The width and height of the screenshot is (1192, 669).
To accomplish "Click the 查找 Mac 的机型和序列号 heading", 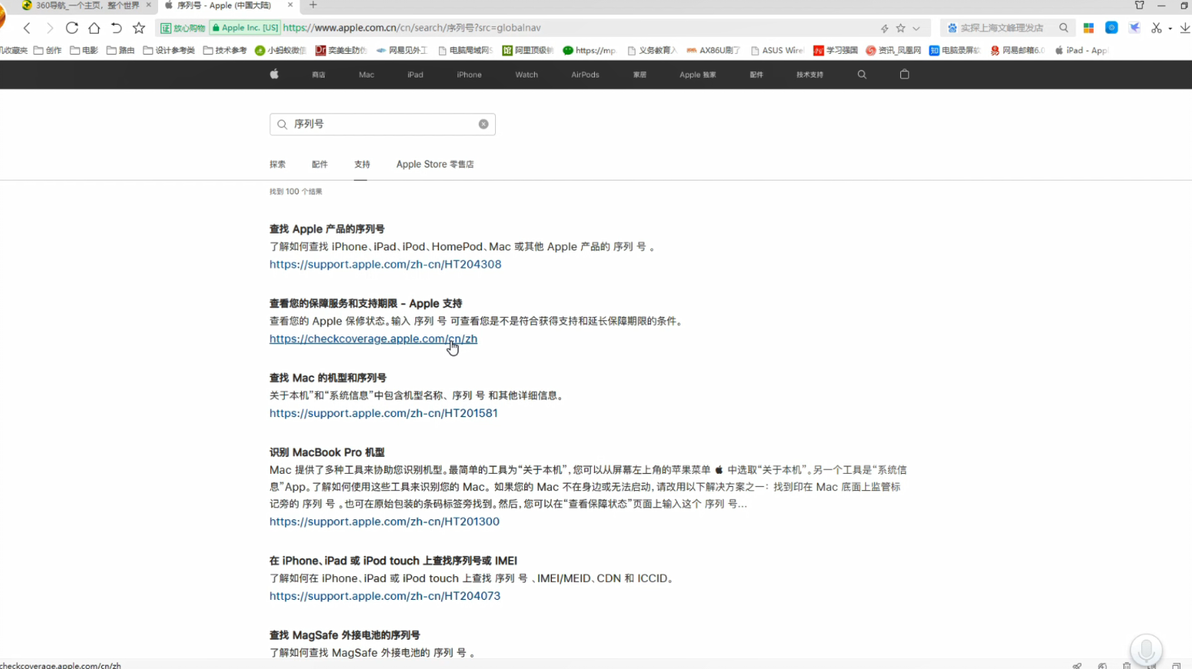I will [328, 378].
